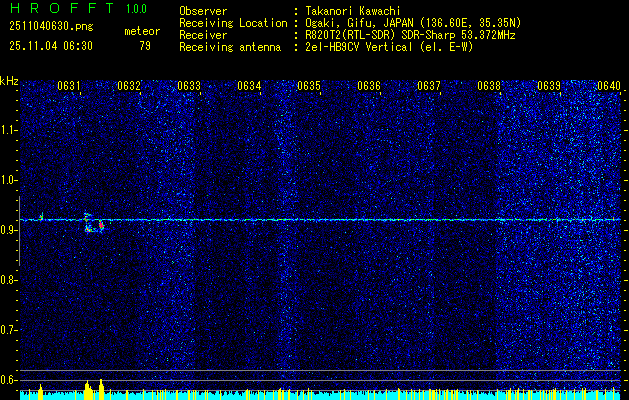The width and height of the screenshot is (629, 400).
Task: Click time marker 0637
Action: (429, 86)
